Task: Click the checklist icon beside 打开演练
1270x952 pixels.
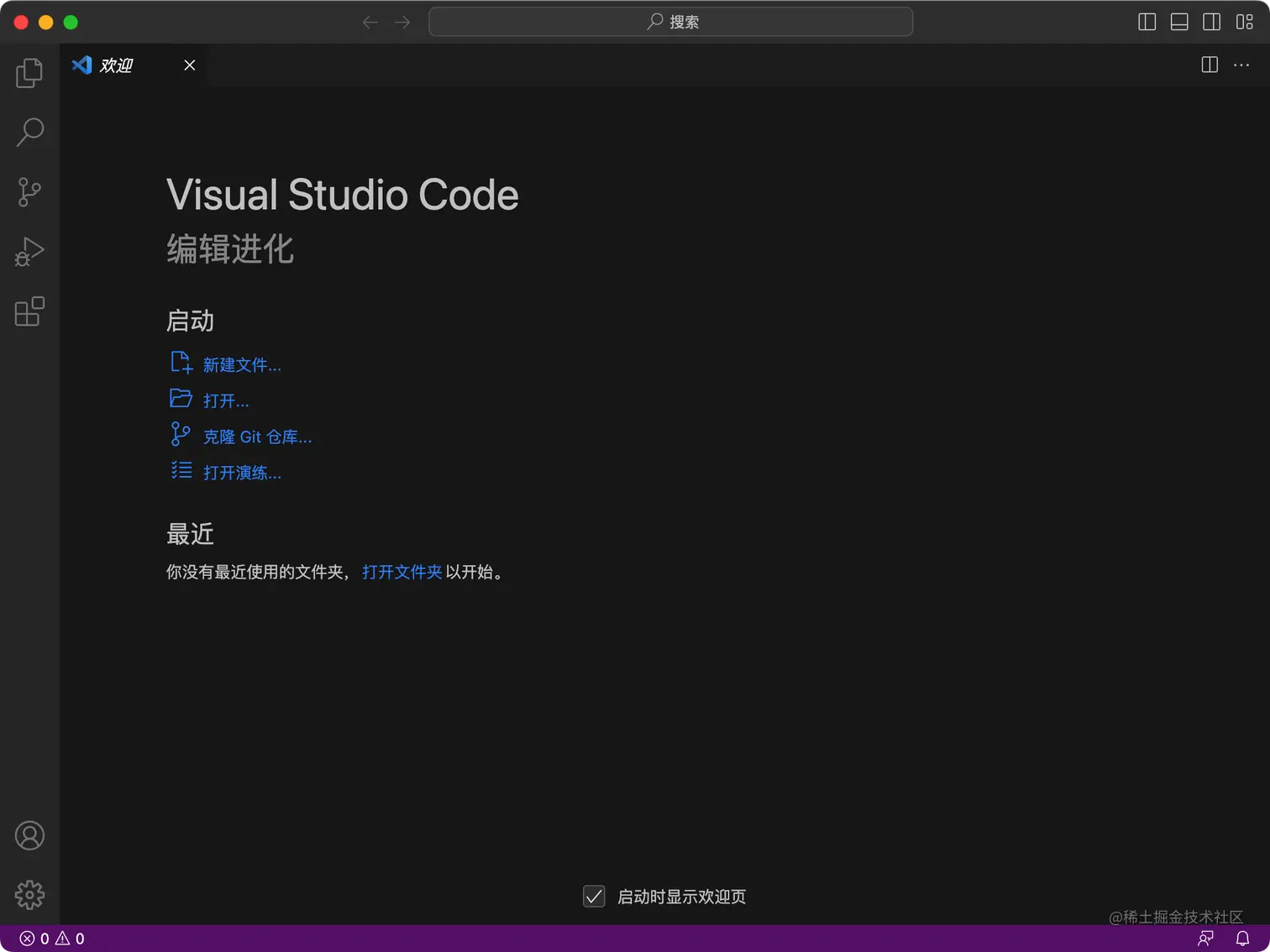Action: (x=181, y=470)
